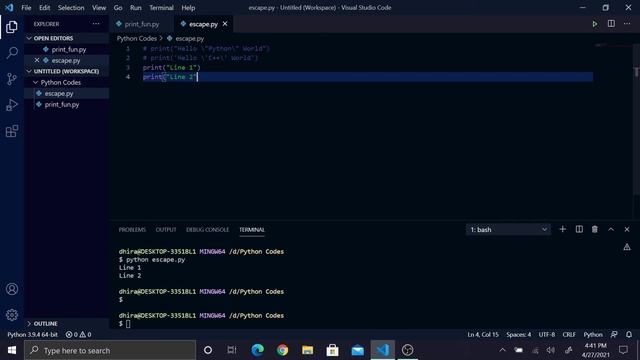This screenshot has width=640, height=360.
Task: Open the View menu
Action: coord(99,7)
